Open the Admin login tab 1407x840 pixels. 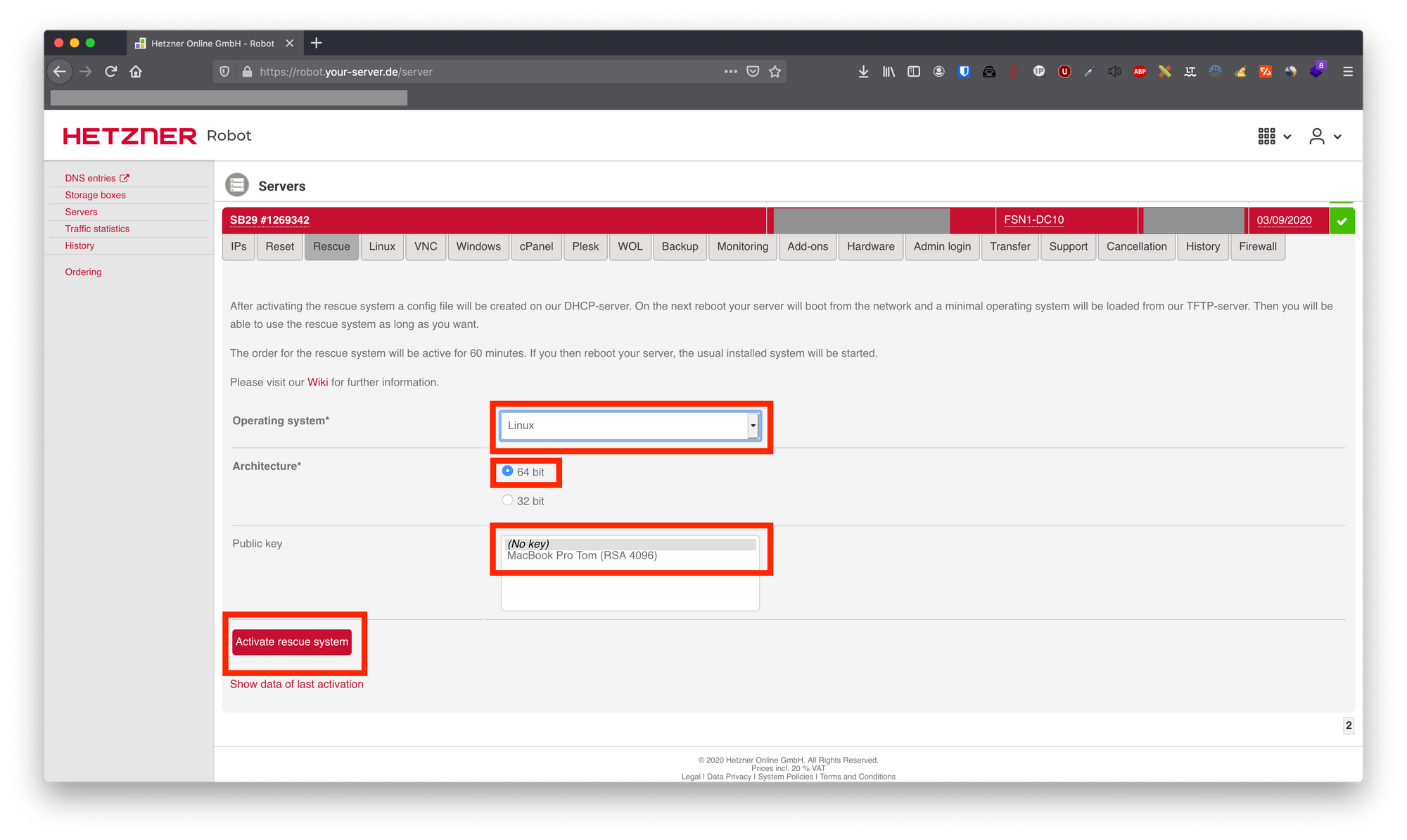pos(942,247)
